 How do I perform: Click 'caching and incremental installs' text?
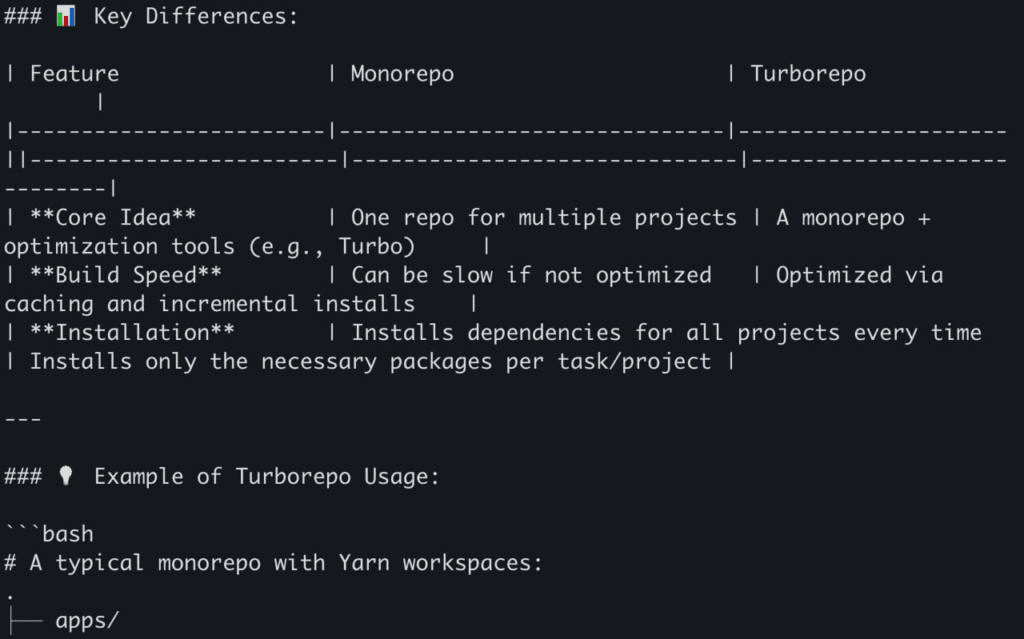pyautogui.click(x=210, y=304)
